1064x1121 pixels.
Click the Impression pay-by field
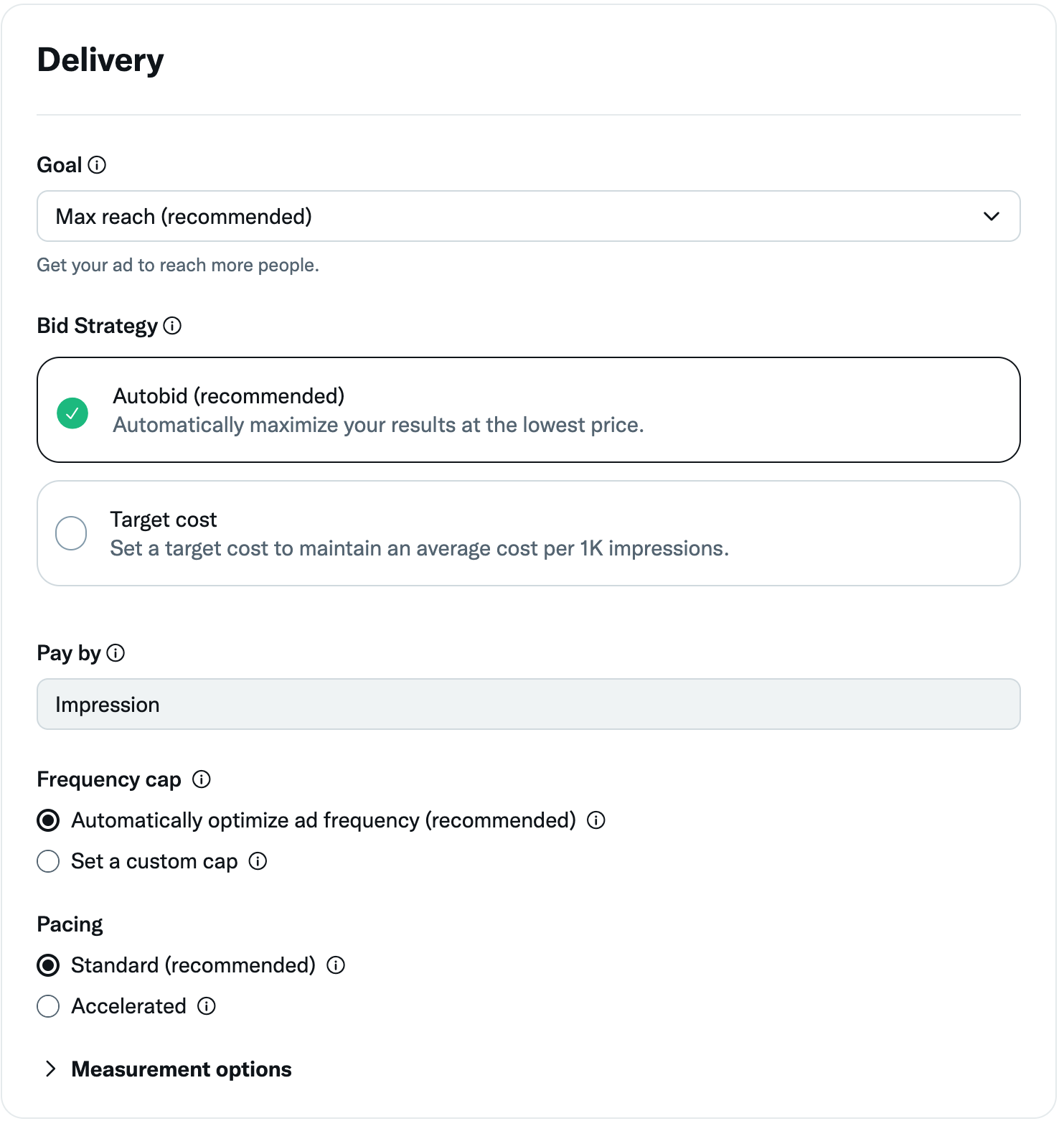coord(528,704)
